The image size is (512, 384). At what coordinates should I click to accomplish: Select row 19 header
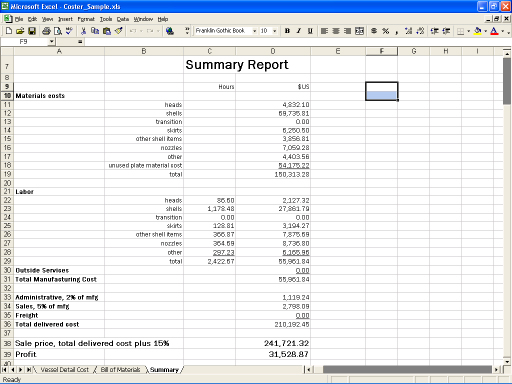(7, 174)
